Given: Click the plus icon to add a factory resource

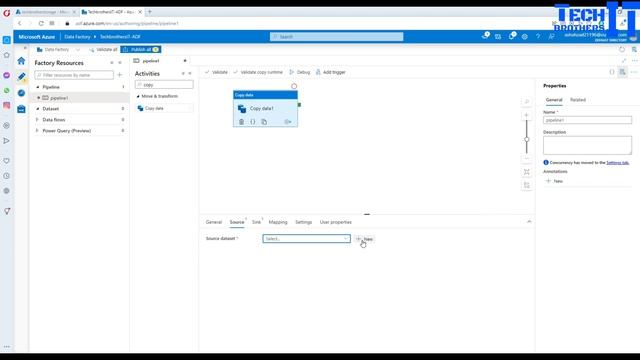Looking at the screenshot, I should click(120, 75).
